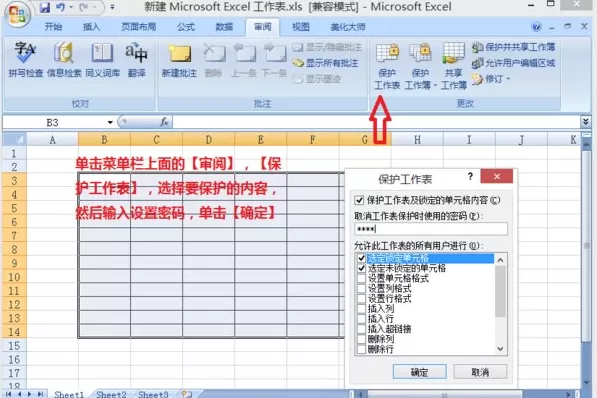Switch to the 视图 tab
This screenshot has height=398, width=597.
click(x=301, y=27)
